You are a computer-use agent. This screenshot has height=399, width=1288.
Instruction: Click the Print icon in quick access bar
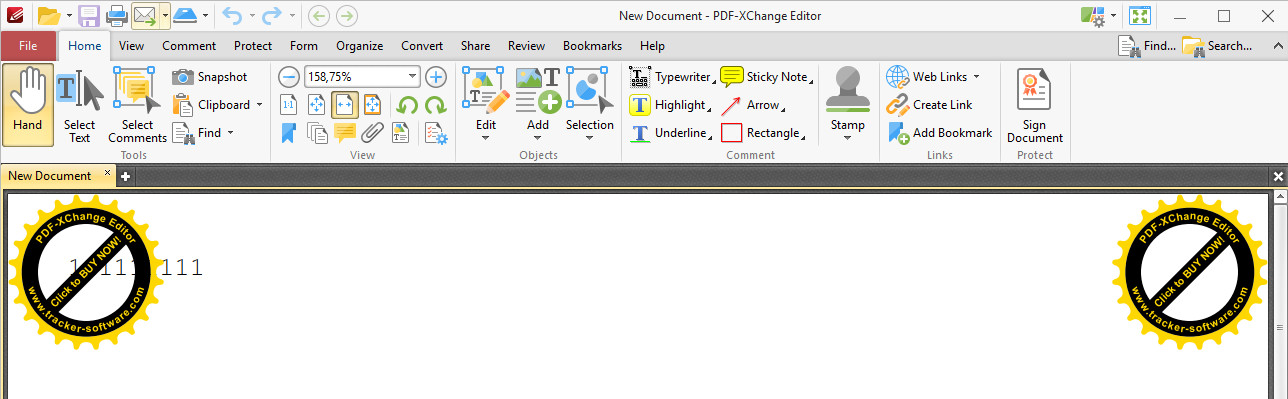(x=116, y=15)
